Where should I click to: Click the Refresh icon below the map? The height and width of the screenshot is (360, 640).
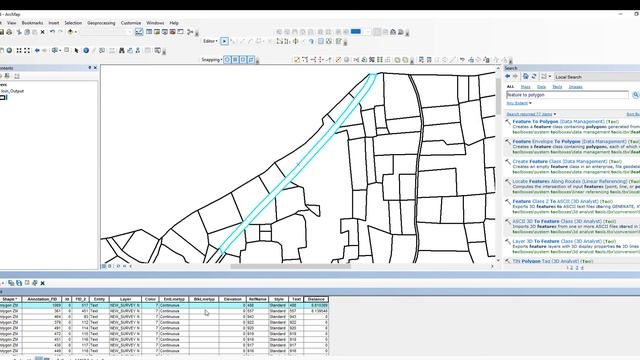click(118, 266)
